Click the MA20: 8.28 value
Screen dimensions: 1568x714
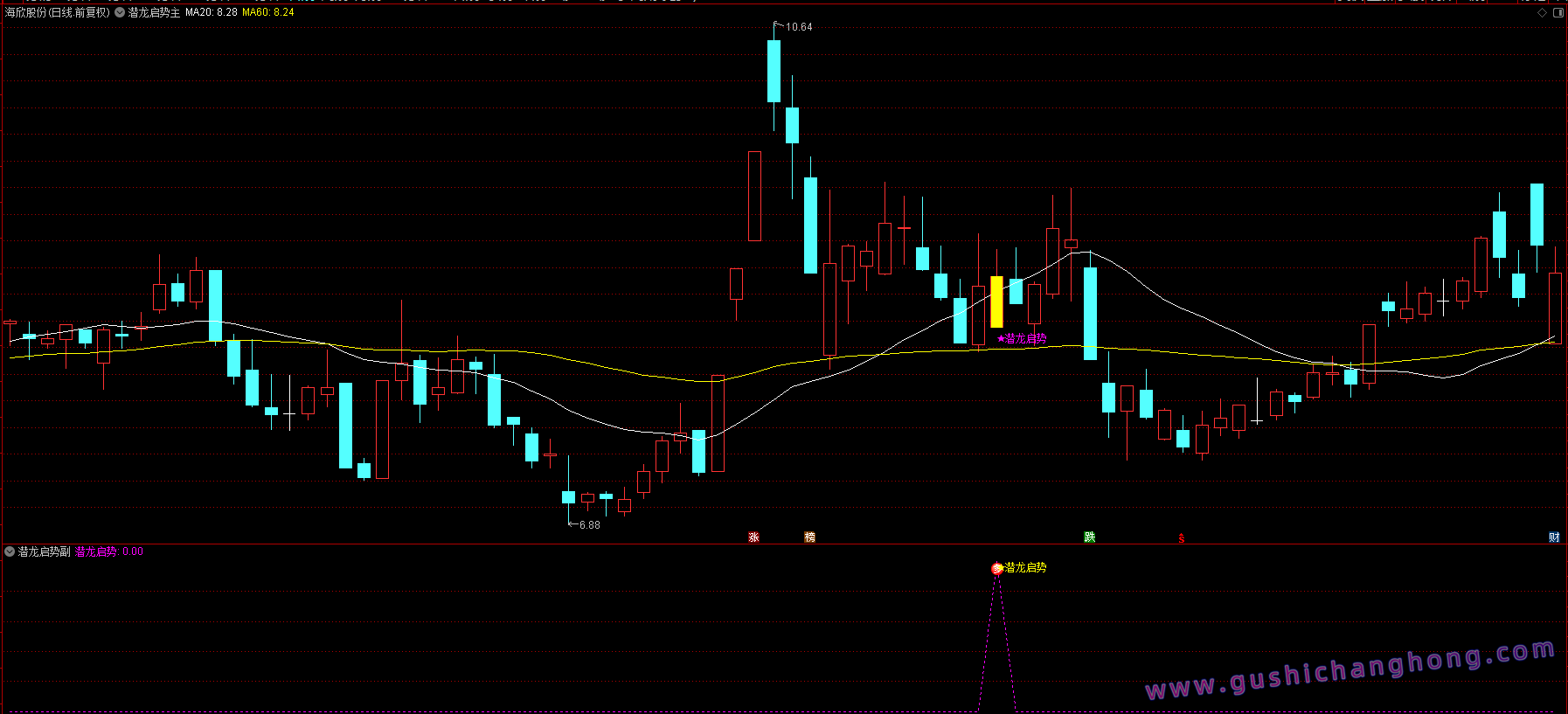[212, 12]
